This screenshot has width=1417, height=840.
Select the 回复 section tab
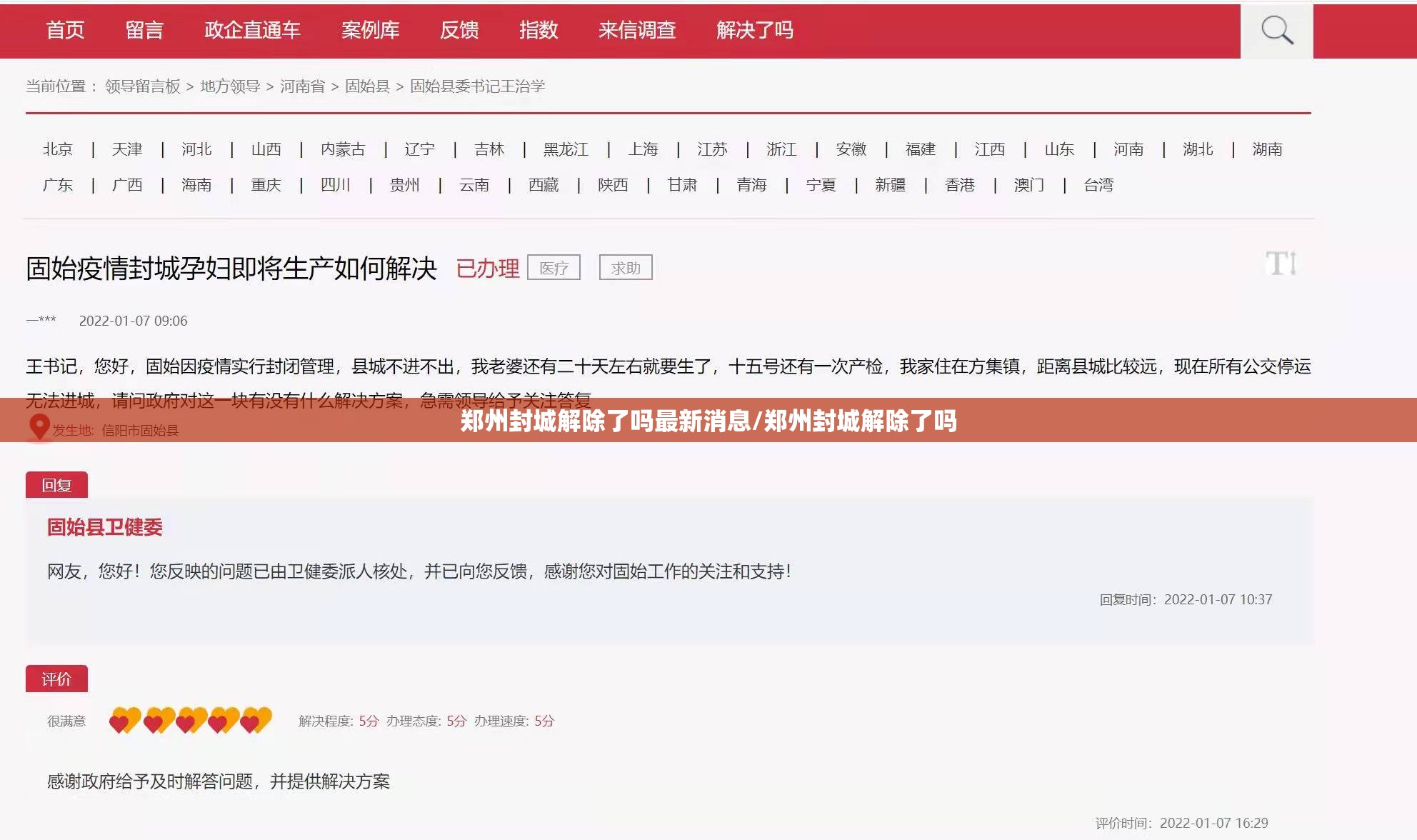tap(56, 485)
